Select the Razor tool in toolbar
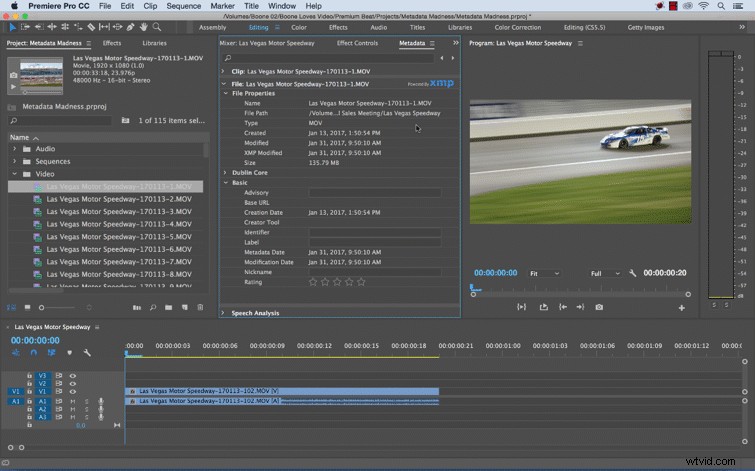The height and width of the screenshot is (471, 755). (x=91, y=27)
